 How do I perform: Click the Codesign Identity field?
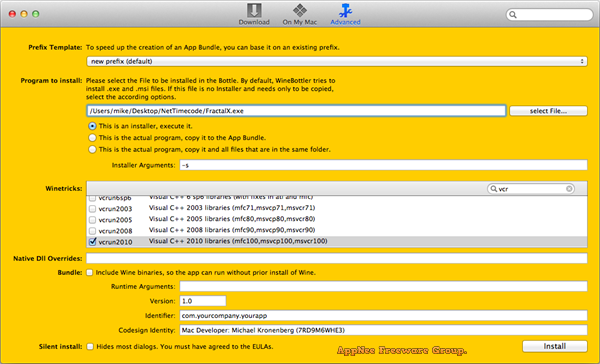383,330
